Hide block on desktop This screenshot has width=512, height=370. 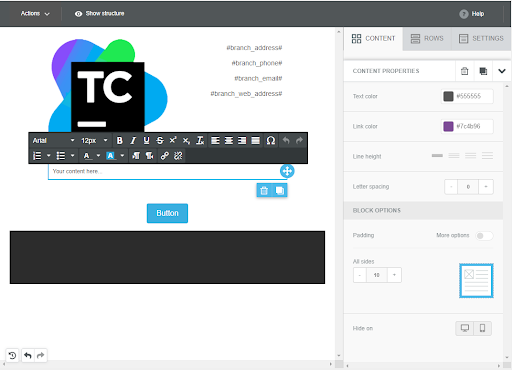pyautogui.click(x=465, y=328)
